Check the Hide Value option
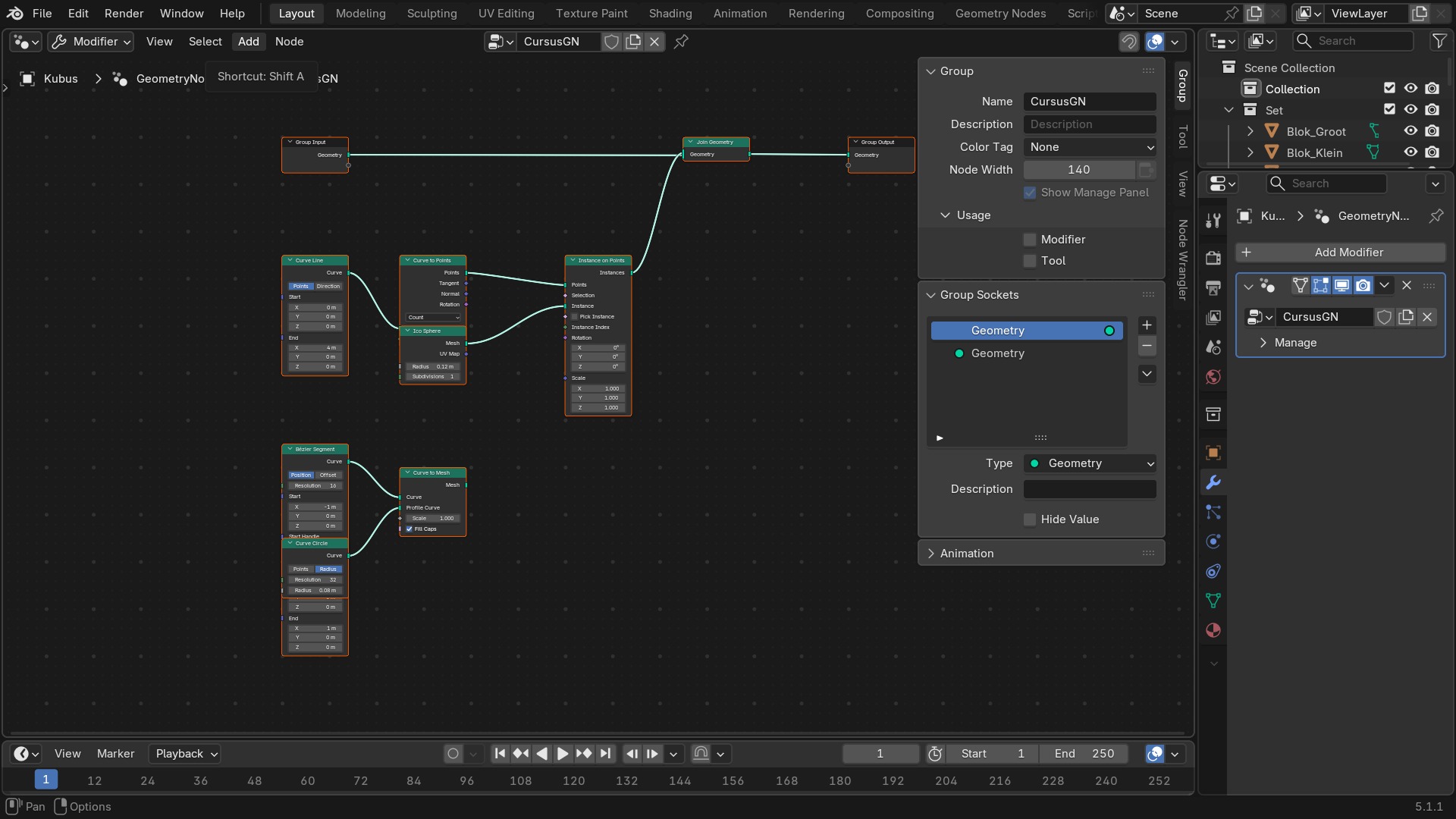The image size is (1456, 819). [x=1030, y=519]
